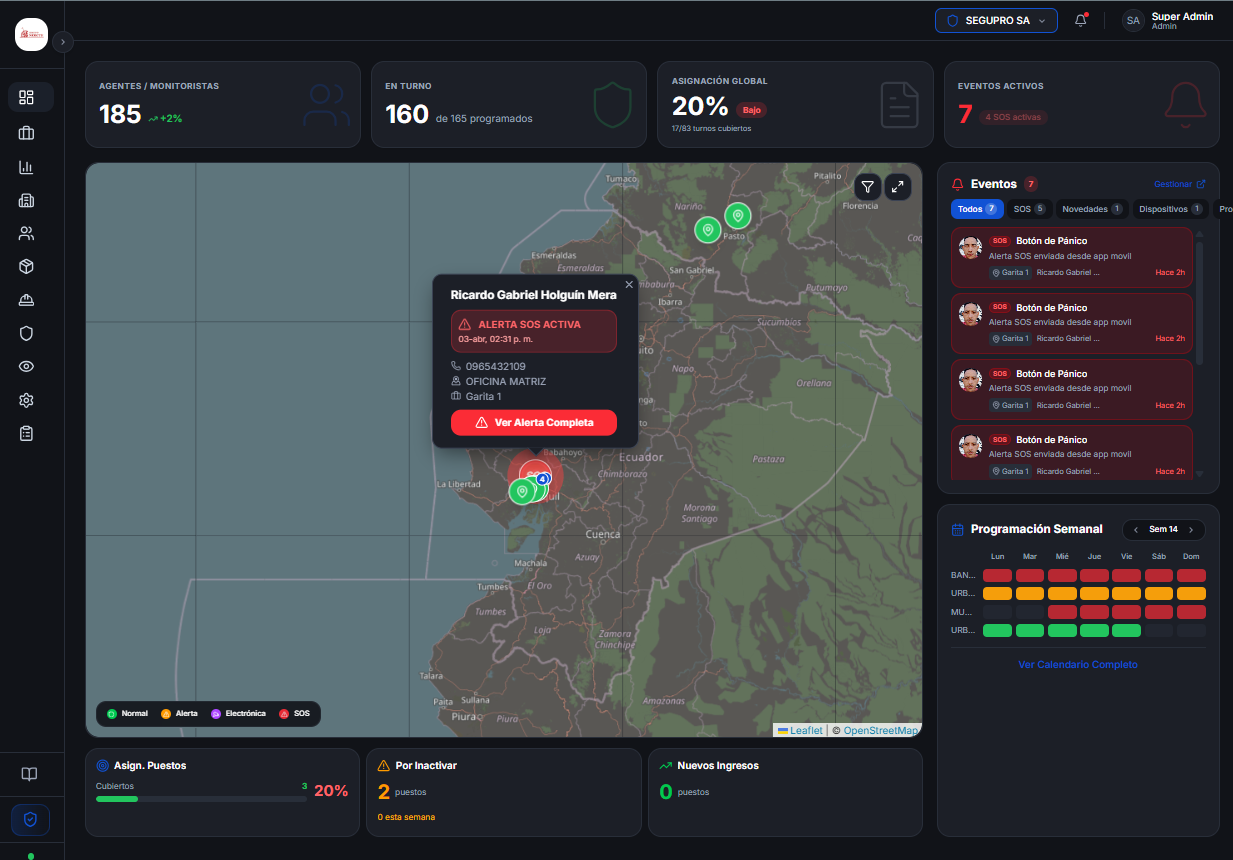
Task: Open the notifications bell in the top bar
Action: 1080,20
